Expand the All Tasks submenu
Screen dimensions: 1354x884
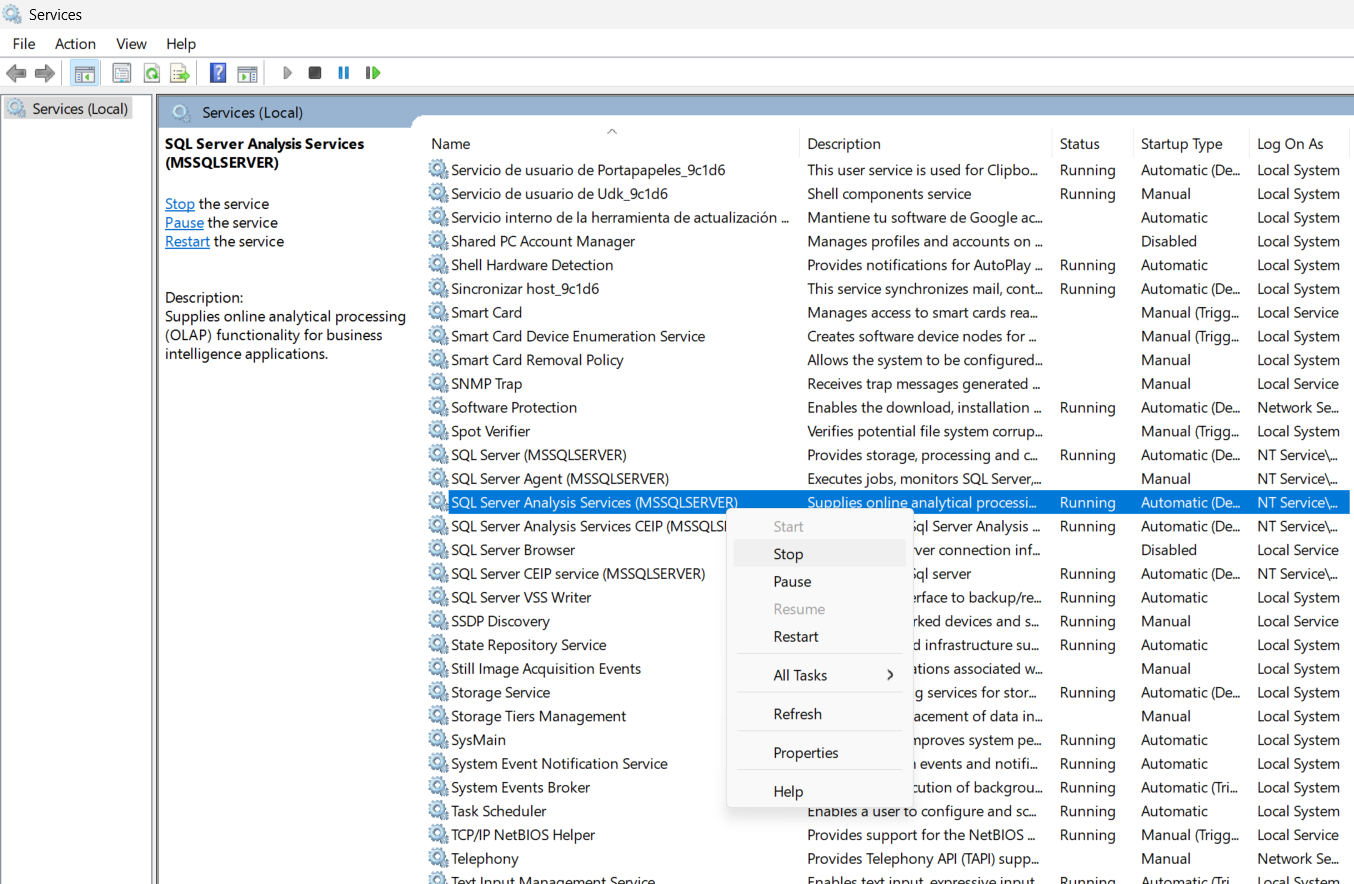[x=819, y=675]
